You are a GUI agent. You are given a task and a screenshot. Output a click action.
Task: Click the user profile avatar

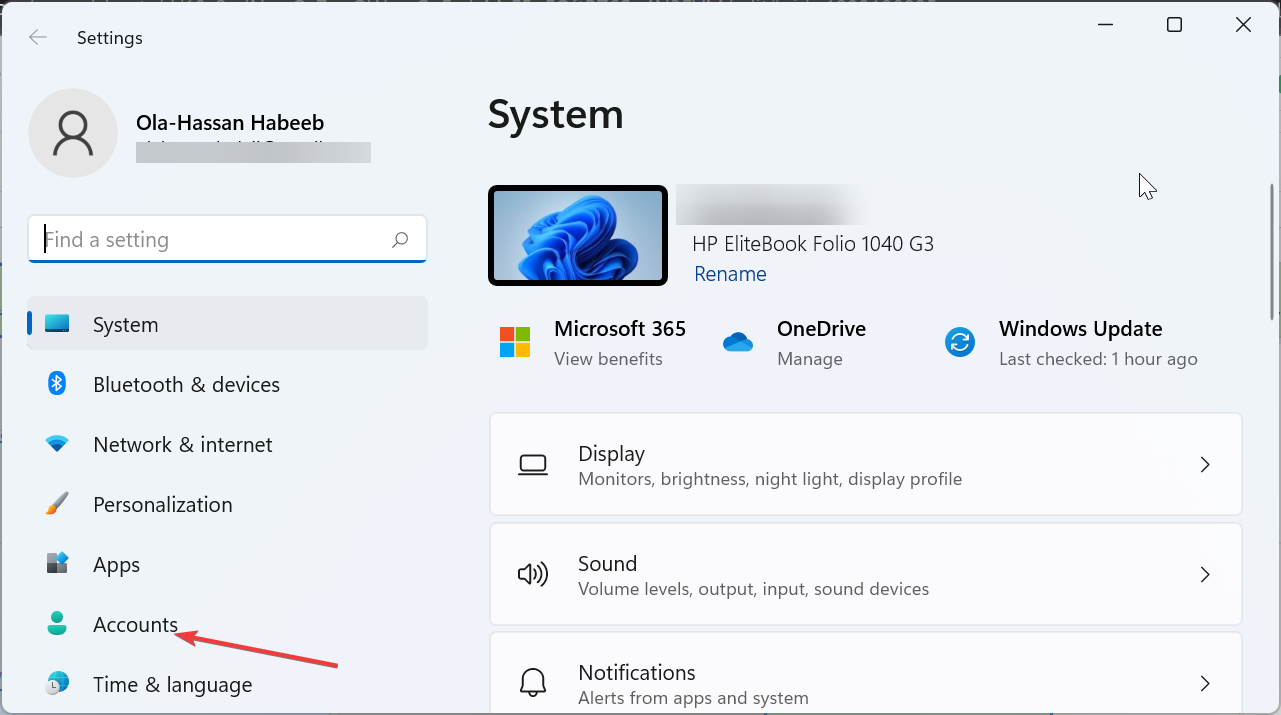point(73,133)
